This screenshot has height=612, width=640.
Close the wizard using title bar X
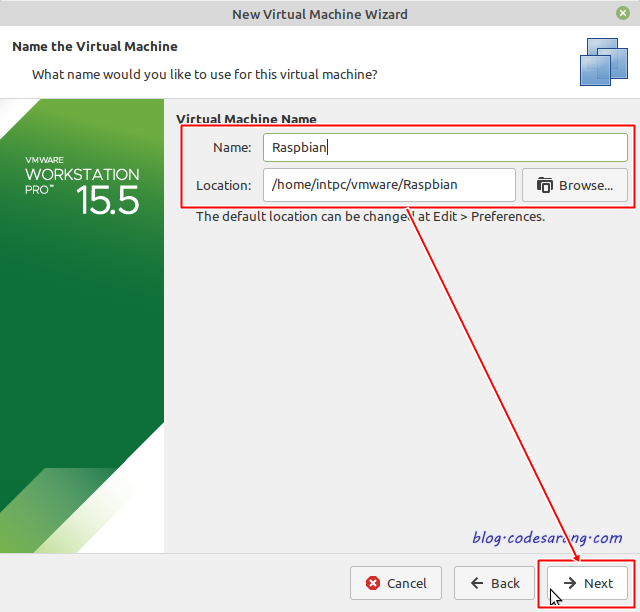(x=623, y=13)
